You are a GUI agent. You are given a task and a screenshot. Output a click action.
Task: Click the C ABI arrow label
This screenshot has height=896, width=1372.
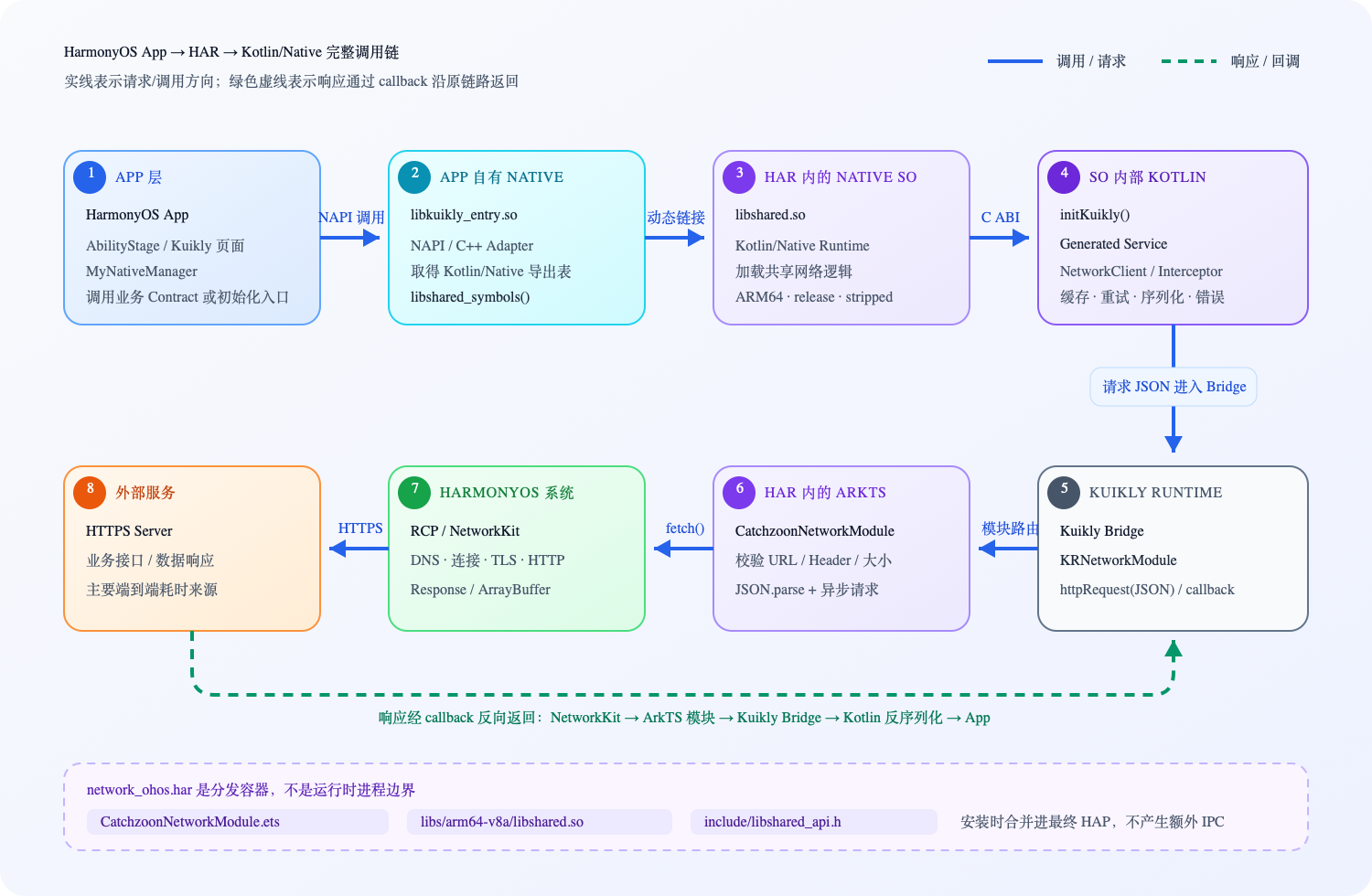tap(1001, 218)
